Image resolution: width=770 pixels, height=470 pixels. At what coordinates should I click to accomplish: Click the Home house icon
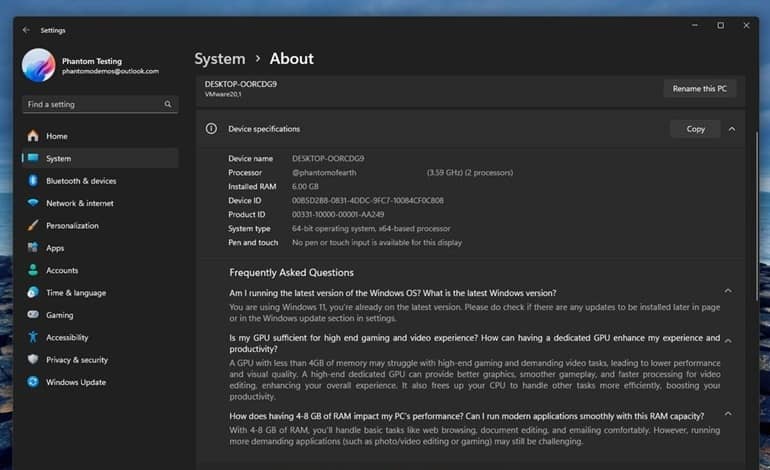(33, 136)
